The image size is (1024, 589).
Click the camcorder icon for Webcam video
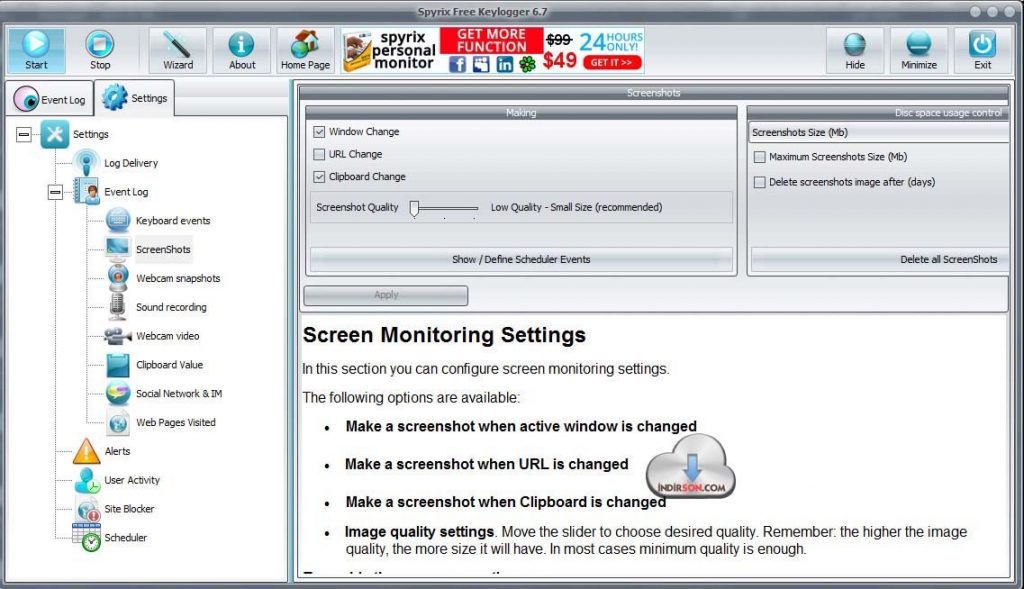point(118,336)
